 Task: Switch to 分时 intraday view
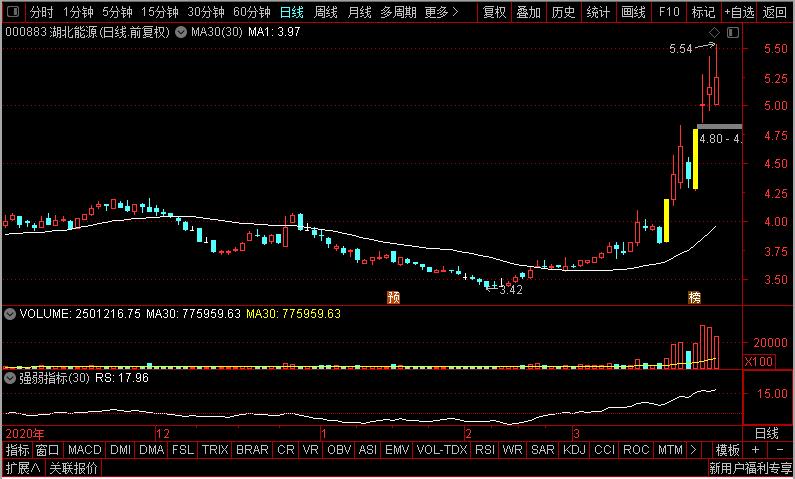[x=41, y=12]
